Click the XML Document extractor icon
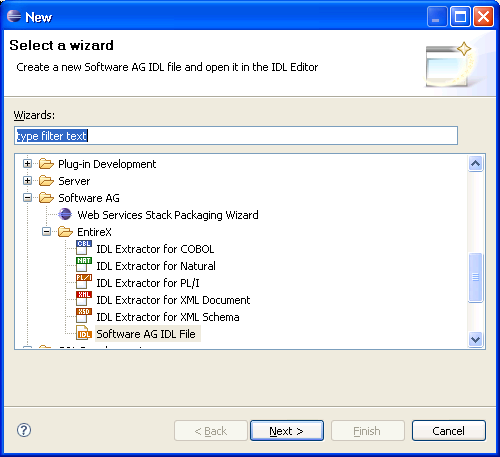The image size is (500, 457). point(84,299)
